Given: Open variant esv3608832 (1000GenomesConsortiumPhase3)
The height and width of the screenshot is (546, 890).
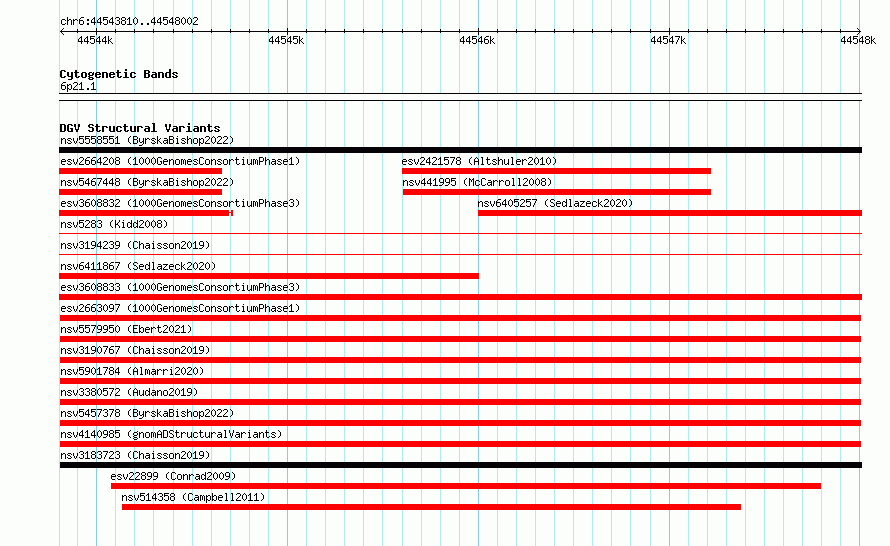Looking at the screenshot, I should pos(180,203).
